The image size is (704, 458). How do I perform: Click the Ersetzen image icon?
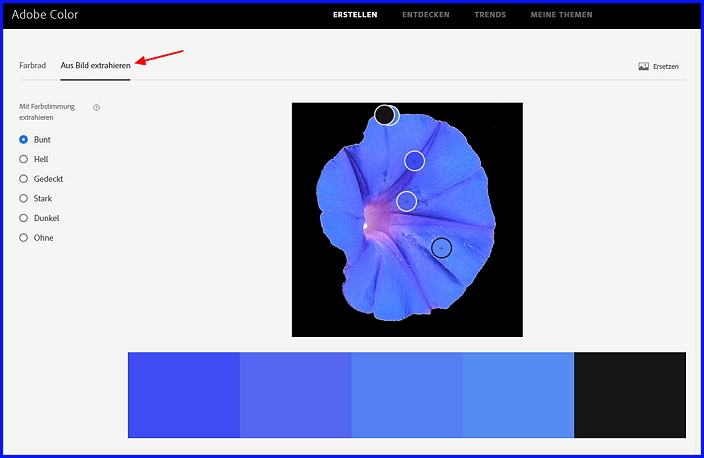coord(644,67)
